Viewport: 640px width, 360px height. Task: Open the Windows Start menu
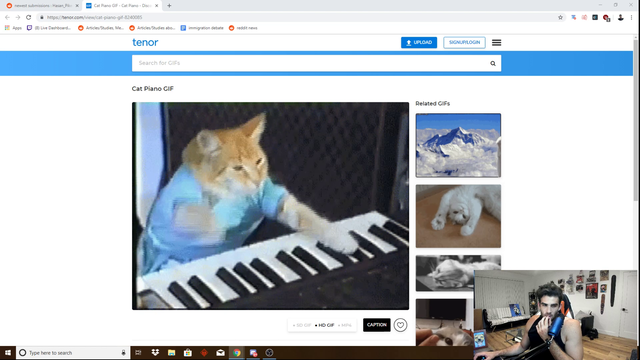tap(8, 353)
